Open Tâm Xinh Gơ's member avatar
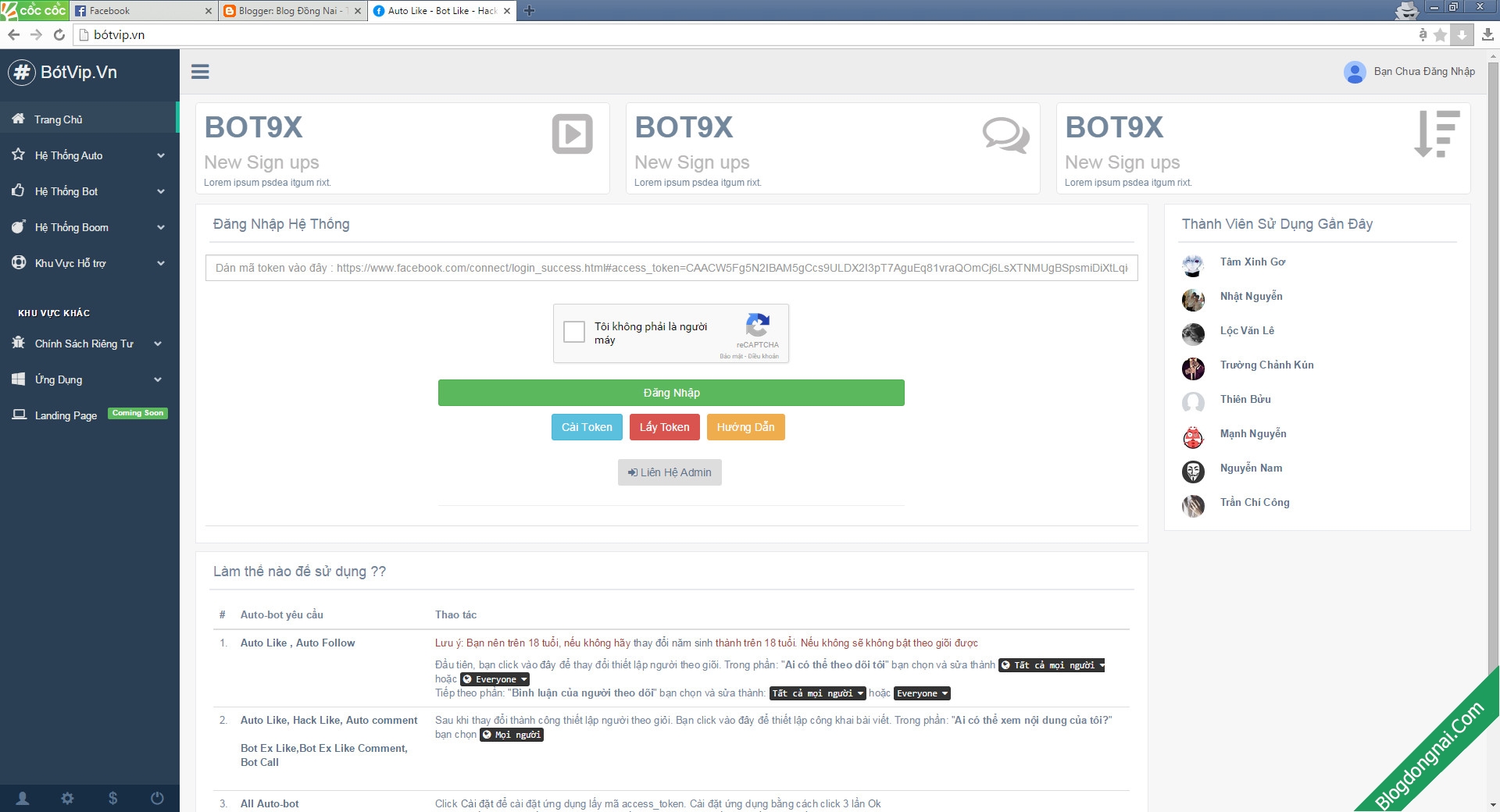This screenshot has width=1500, height=812. tap(1193, 265)
